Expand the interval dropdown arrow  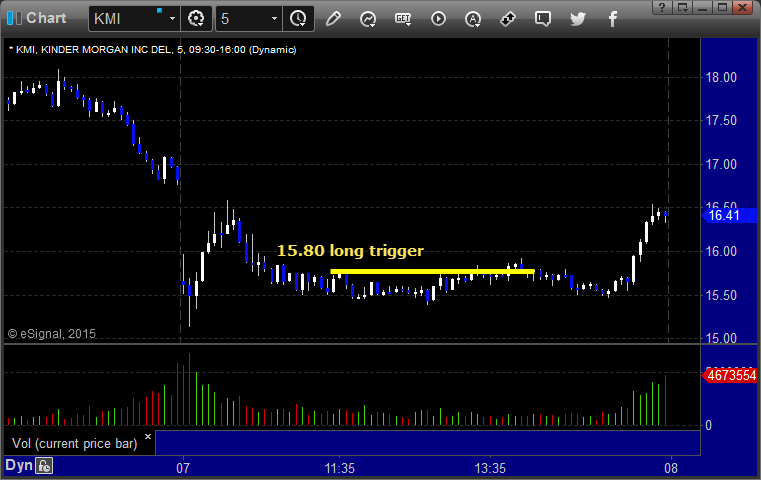coord(274,19)
